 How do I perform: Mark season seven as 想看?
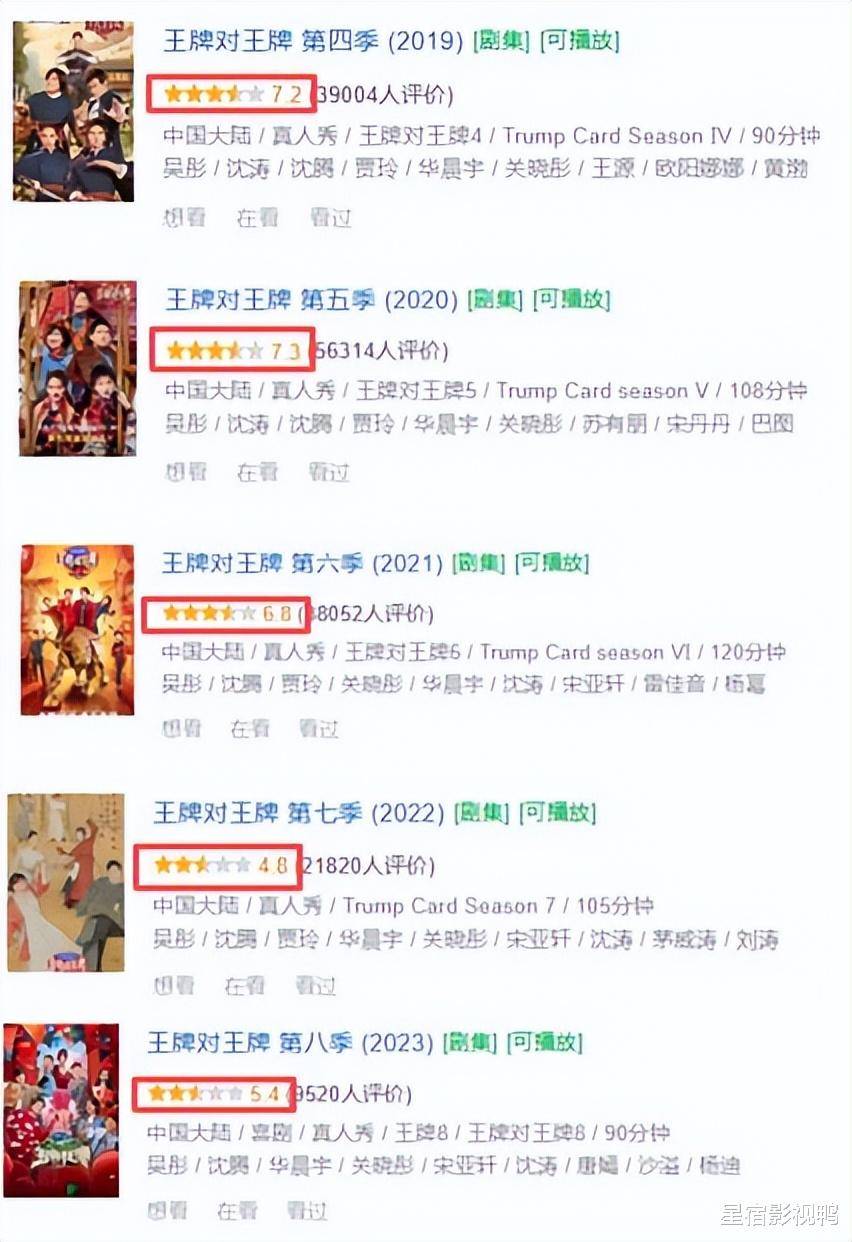coord(173,986)
